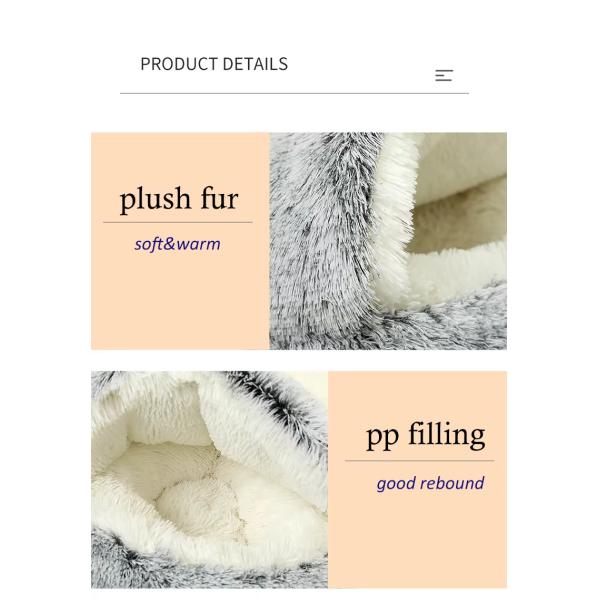Viewport: 600px width, 600px height.
Task: Click the divider line under PRODUCT DETAILS
Action: [x=294, y=93]
